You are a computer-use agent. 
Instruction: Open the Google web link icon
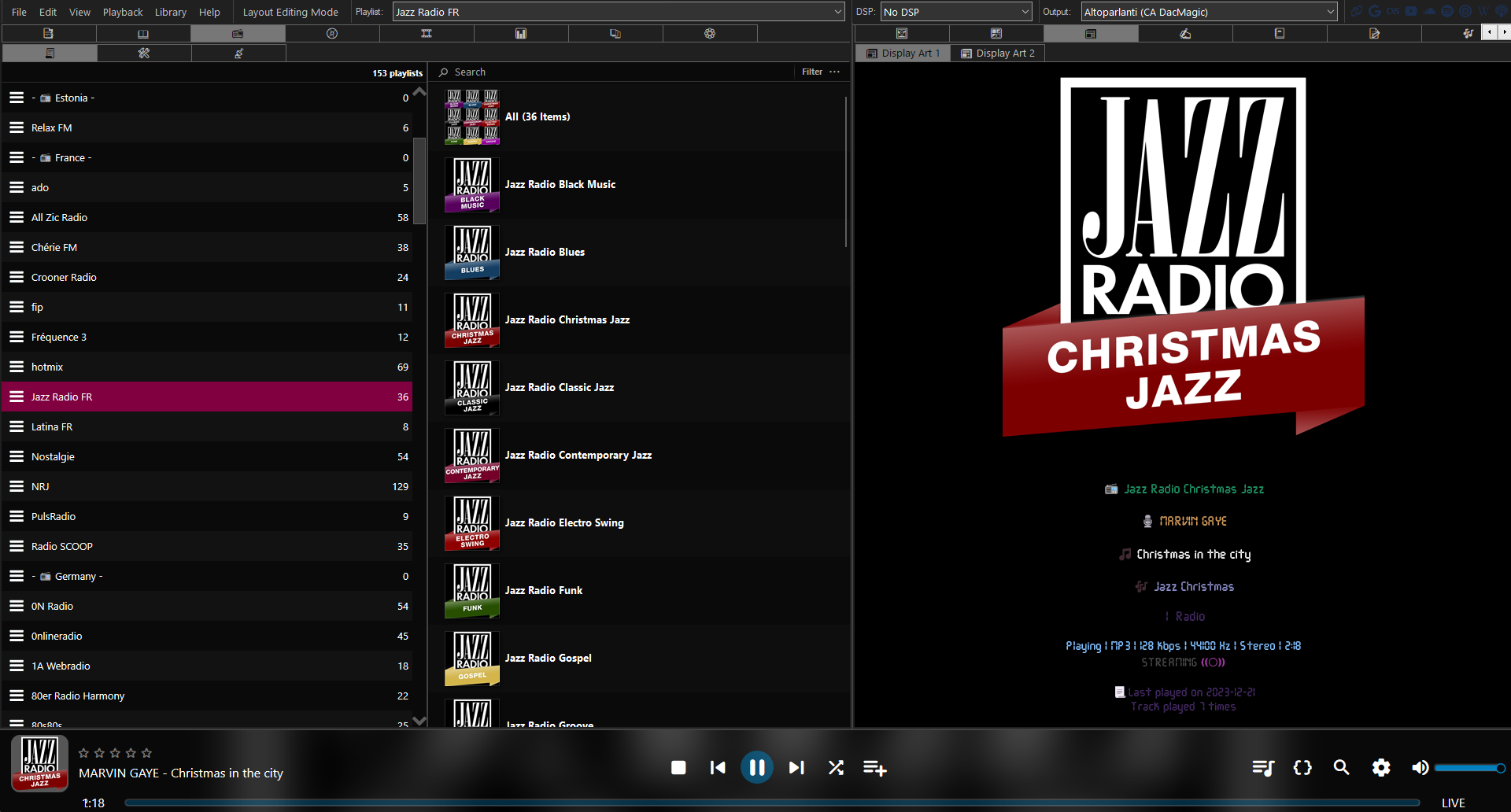[1375, 11]
